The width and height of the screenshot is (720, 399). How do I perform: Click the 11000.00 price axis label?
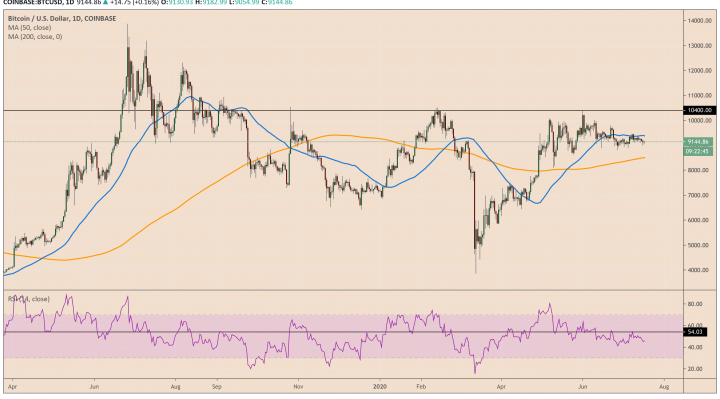point(700,96)
